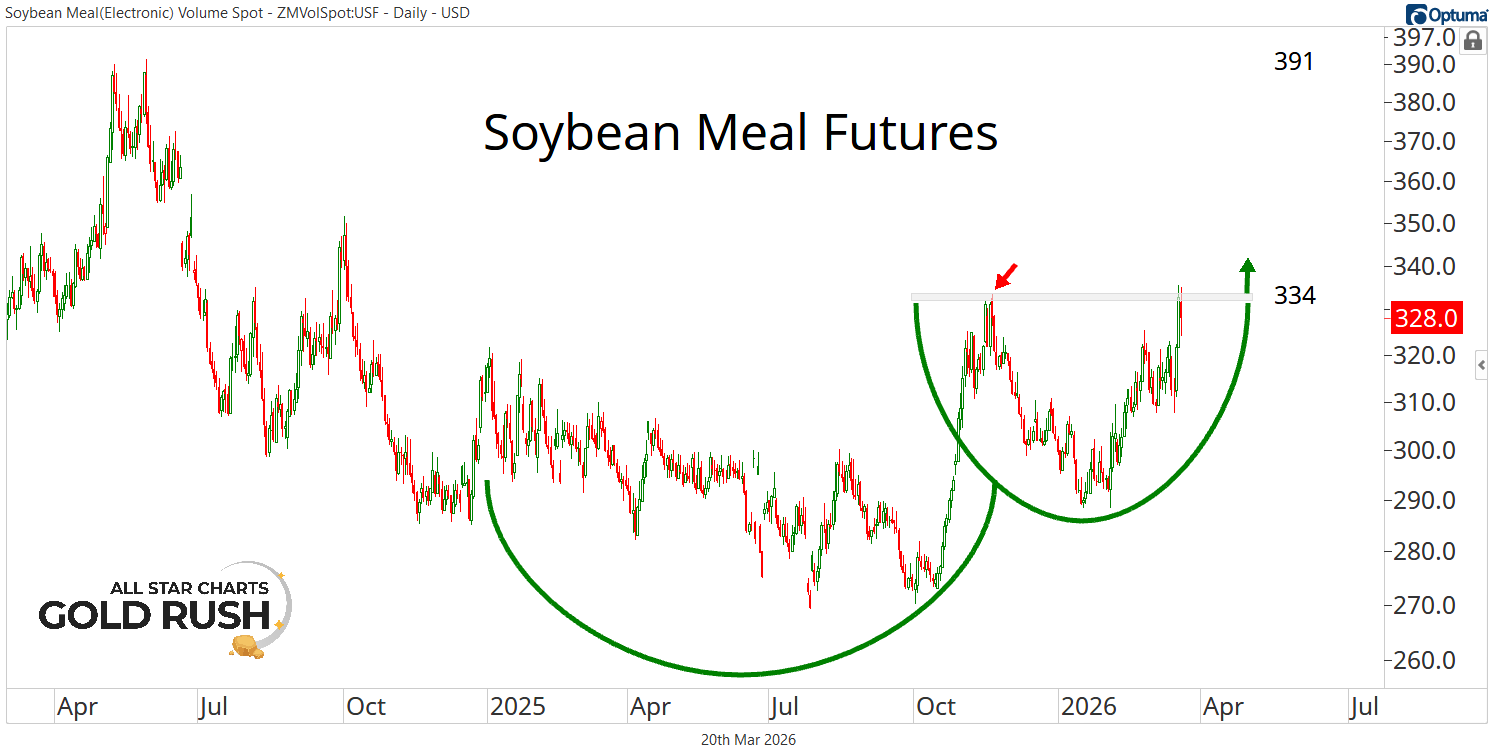Viewport: 1494px width, 756px height.
Task: Click the 260.0 mark on price axis
Action: 1426,661
